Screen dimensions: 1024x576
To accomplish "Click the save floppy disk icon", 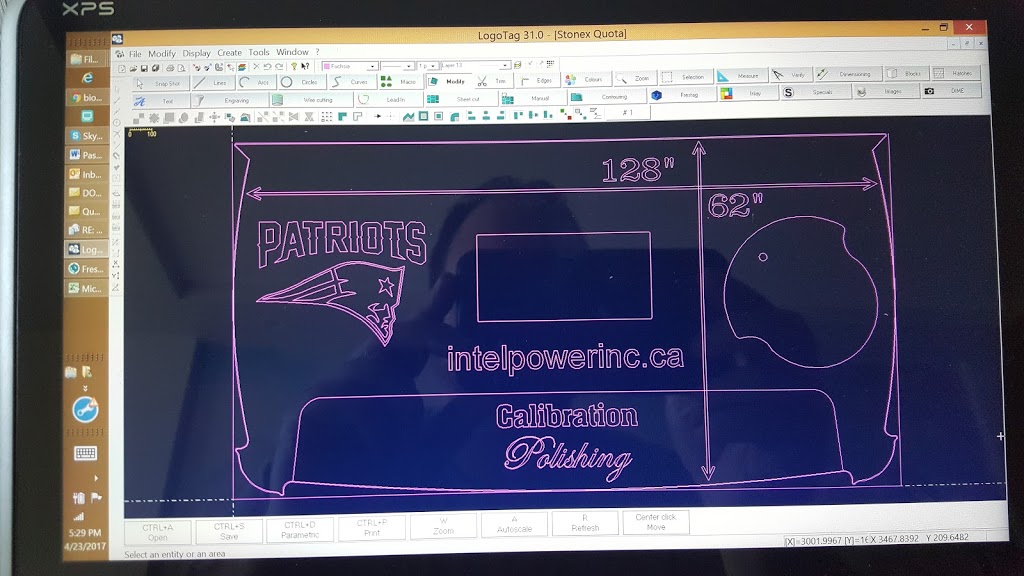I will tap(145, 68).
